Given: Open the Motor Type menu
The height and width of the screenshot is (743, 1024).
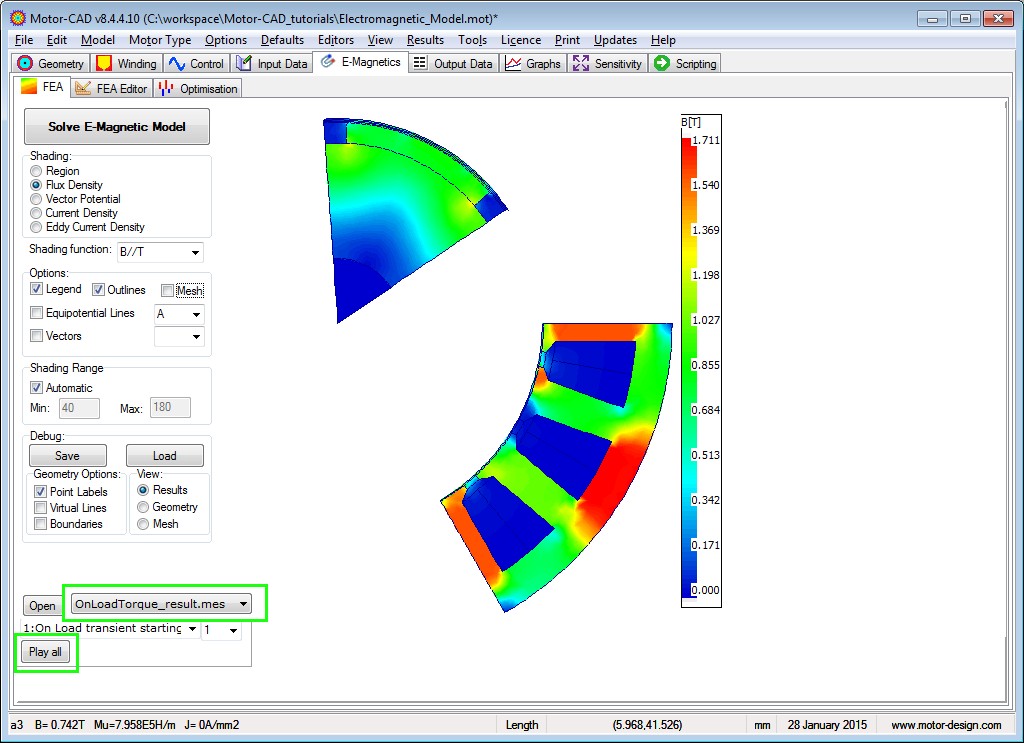Looking at the screenshot, I should pyautogui.click(x=160, y=40).
